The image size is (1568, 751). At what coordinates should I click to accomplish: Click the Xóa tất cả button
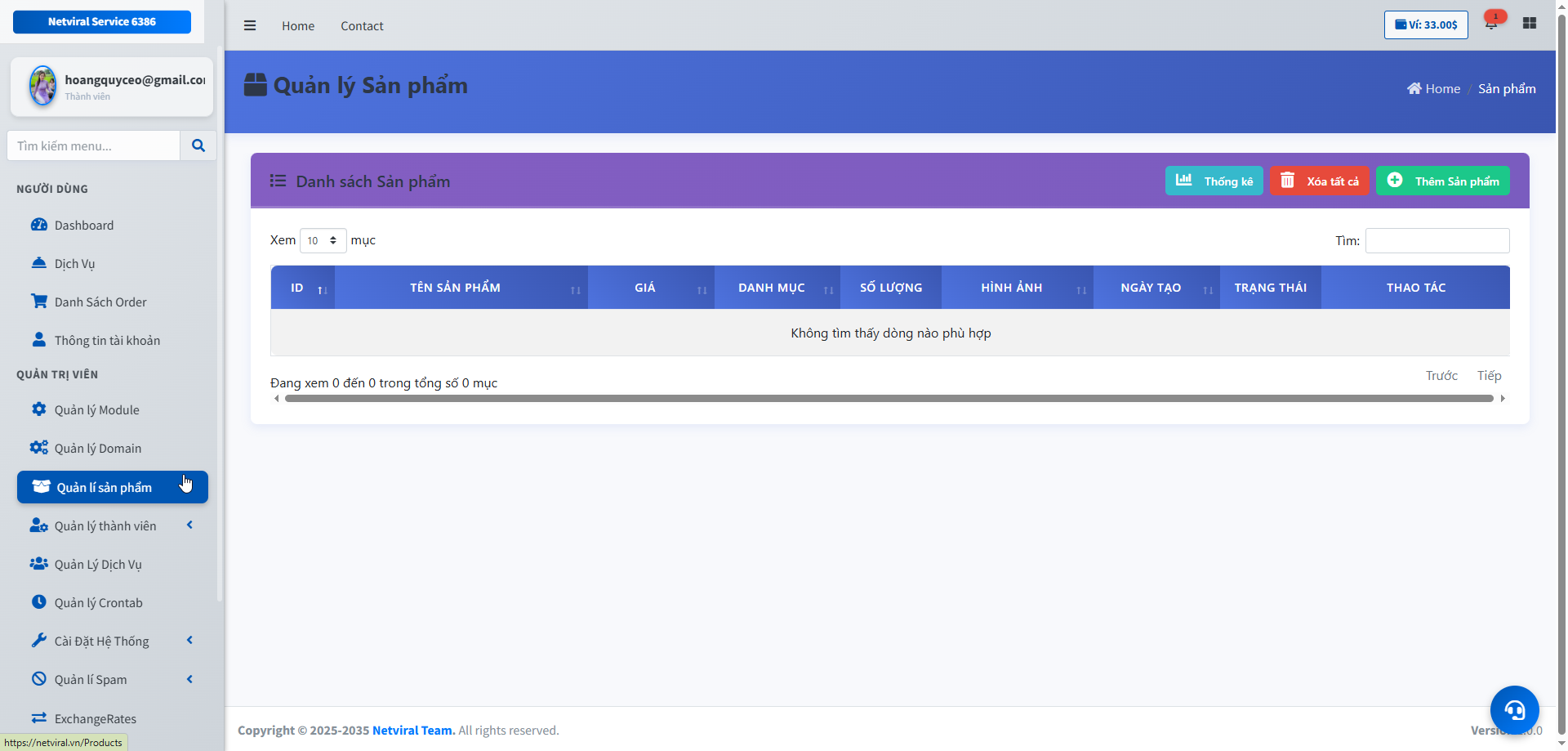coord(1319,181)
